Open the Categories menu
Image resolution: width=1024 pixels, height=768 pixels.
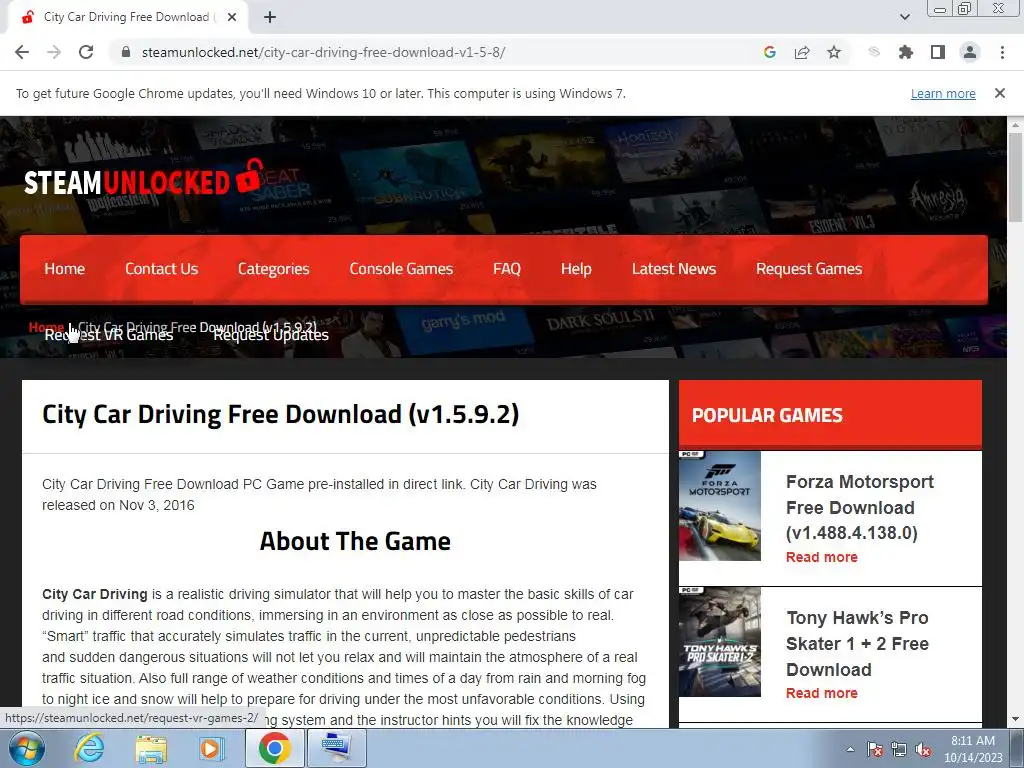(274, 269)
